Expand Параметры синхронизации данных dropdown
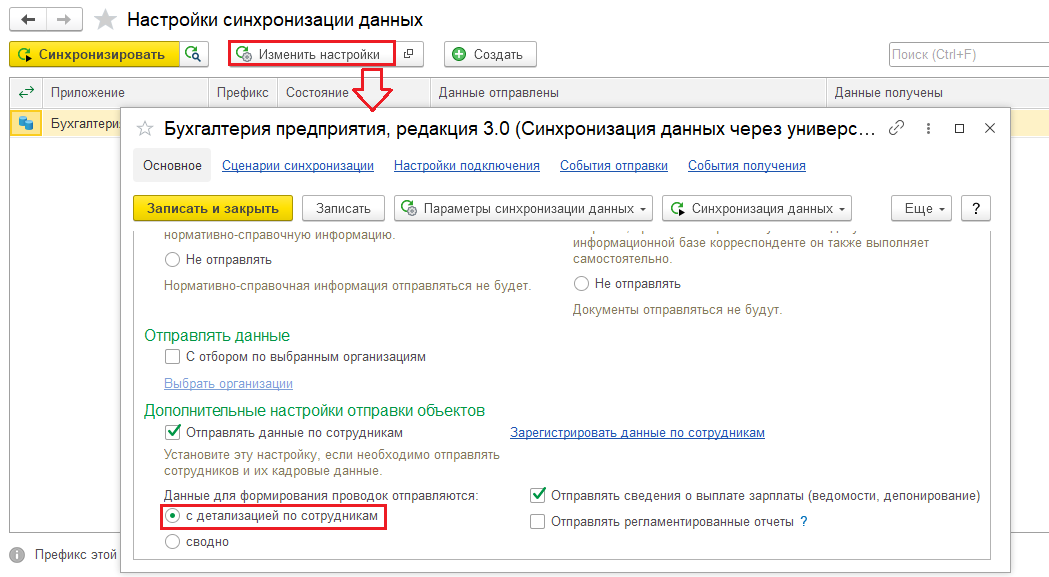This screenshot has height=577, width=1049. point(524,208)
